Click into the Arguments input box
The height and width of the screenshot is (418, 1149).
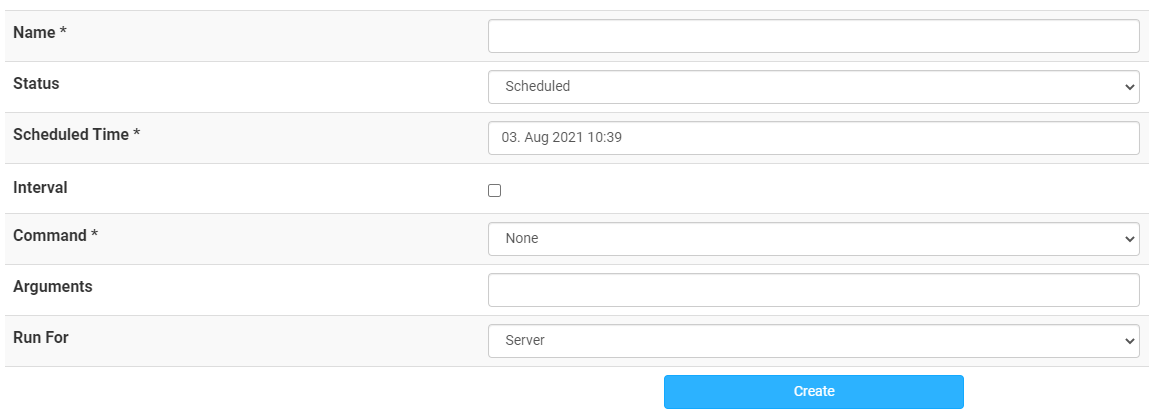[813, 290]
